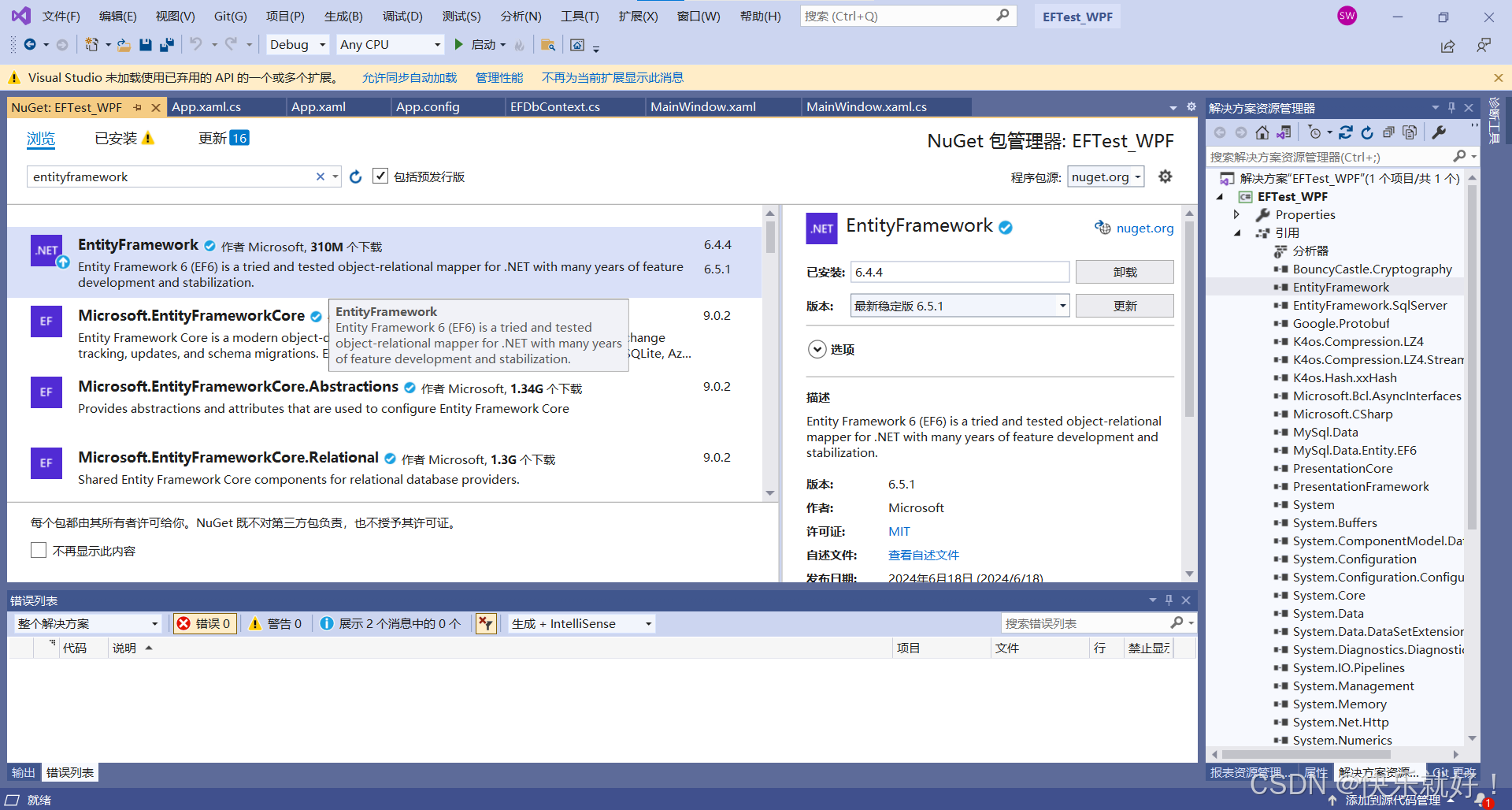Collapse the References node in Solution Explorer
This screenshot has height=810, width=1512.
pos(1236,232)
